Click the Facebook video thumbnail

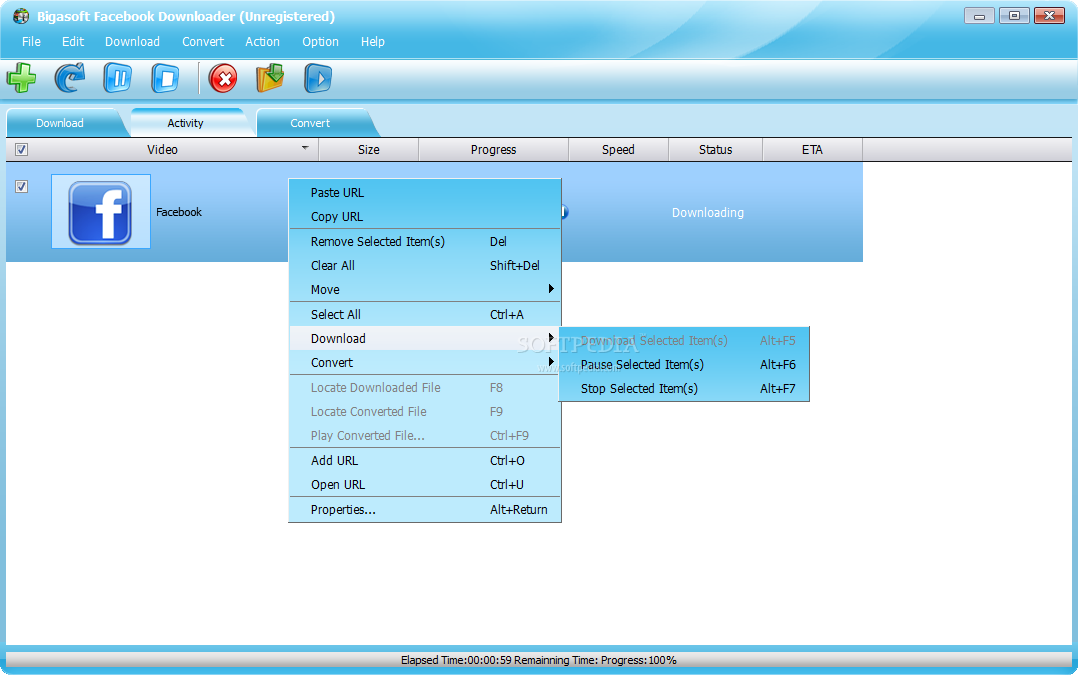pyautogui.click(x=100, y=212)
